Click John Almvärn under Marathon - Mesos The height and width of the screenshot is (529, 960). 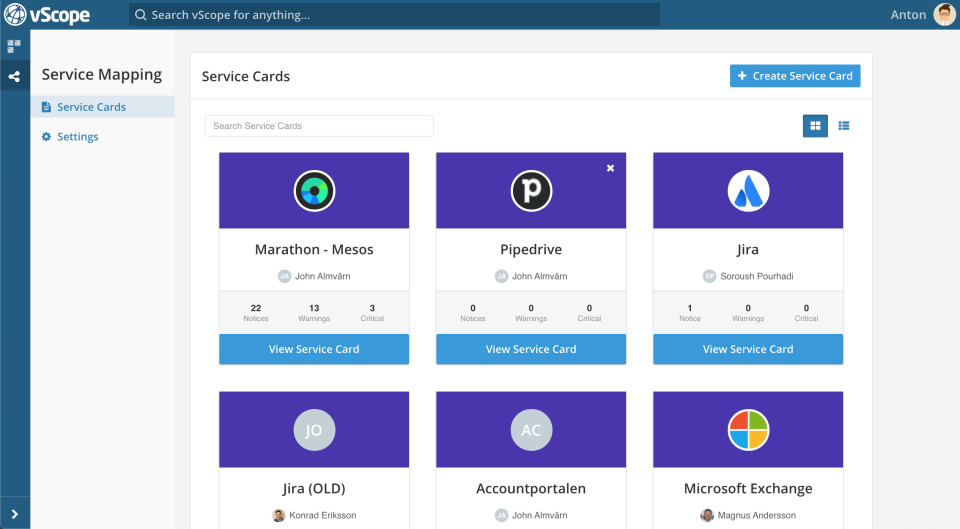(x=323, y=276)
